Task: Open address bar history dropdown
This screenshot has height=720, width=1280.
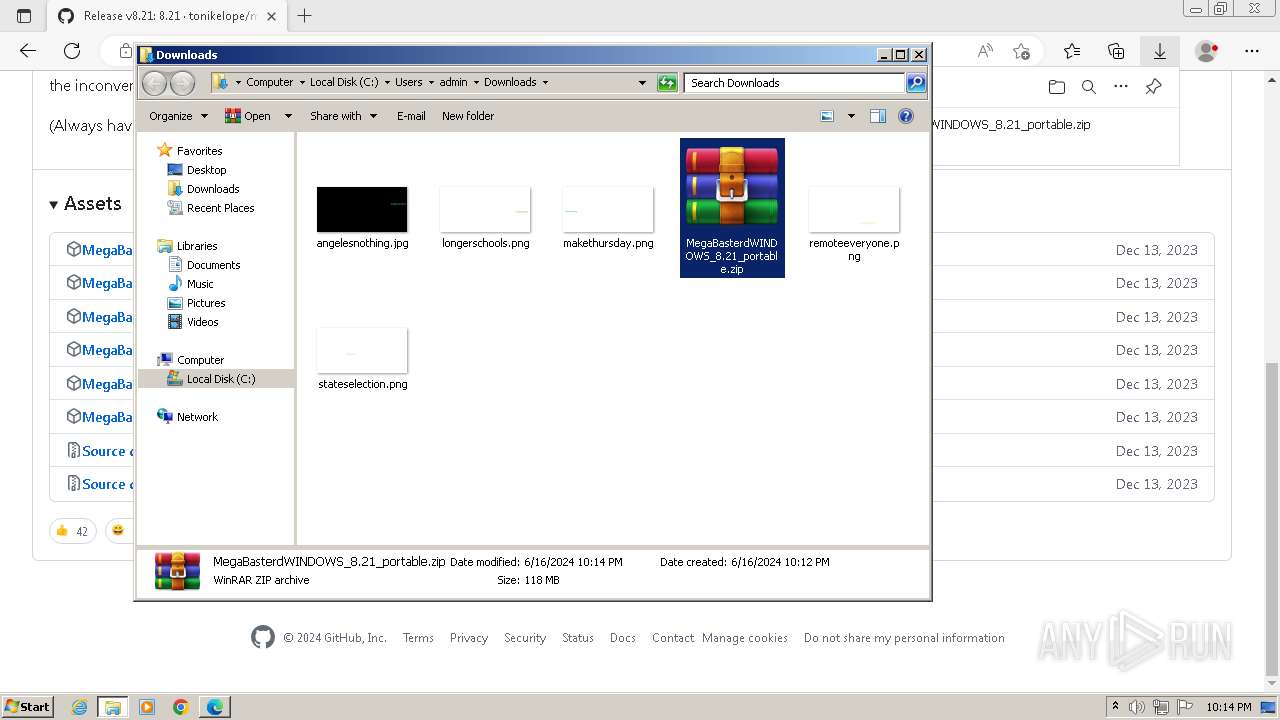Action: [642, 83]
